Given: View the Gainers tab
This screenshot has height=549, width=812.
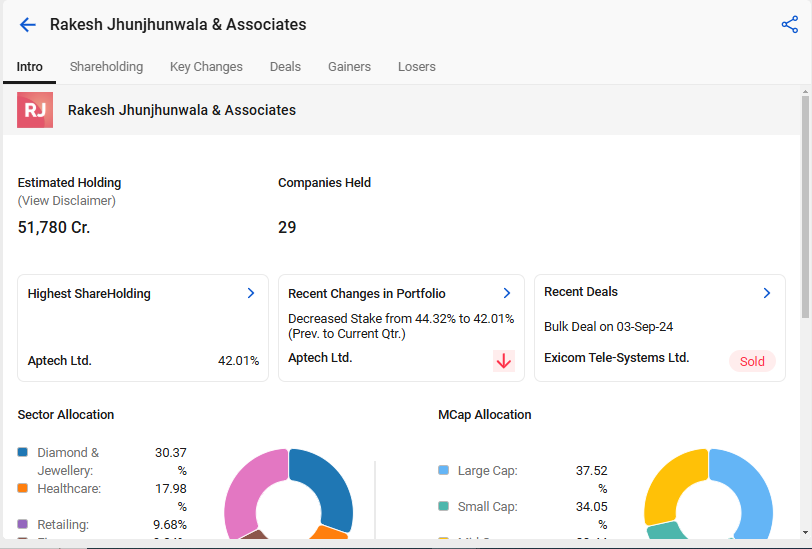Looking at the screenshot, I should 350,67.
